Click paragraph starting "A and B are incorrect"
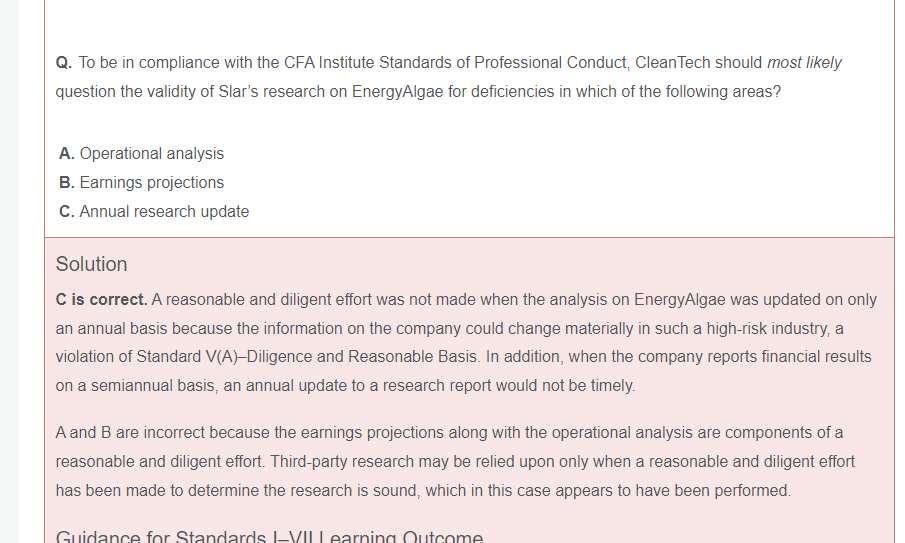This screenshot has height=543, width=905. point(449,462)
